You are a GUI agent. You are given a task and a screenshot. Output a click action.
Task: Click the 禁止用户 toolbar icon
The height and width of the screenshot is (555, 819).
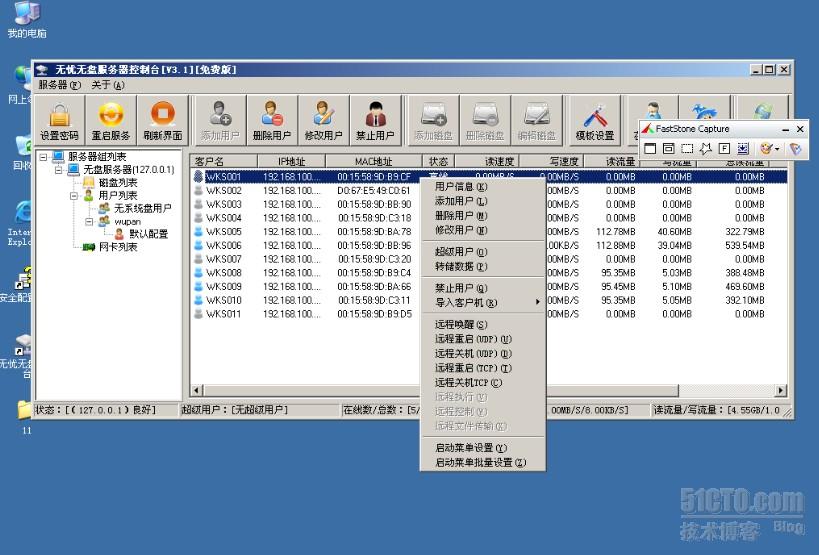(x=375, y=121)
